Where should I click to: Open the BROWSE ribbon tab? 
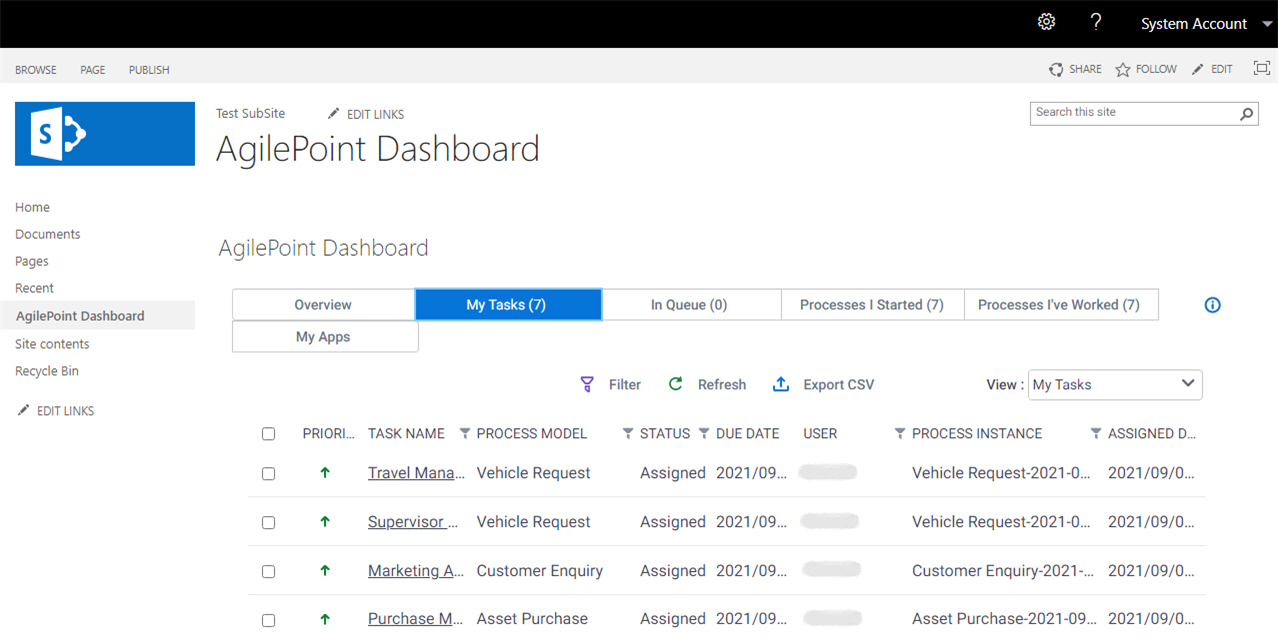coord(36,70)
